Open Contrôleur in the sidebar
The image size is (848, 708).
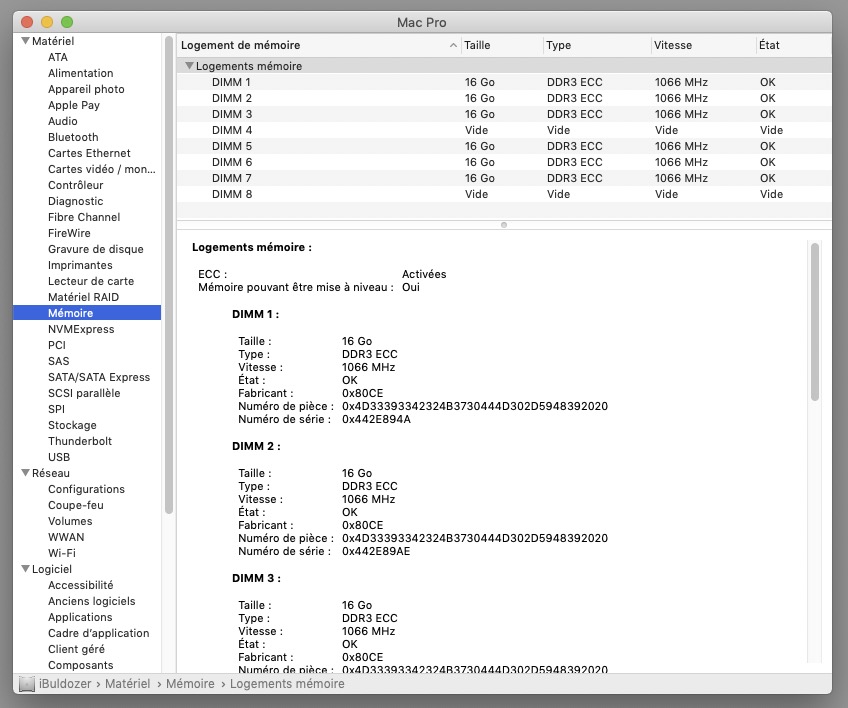tap(76, 185)
